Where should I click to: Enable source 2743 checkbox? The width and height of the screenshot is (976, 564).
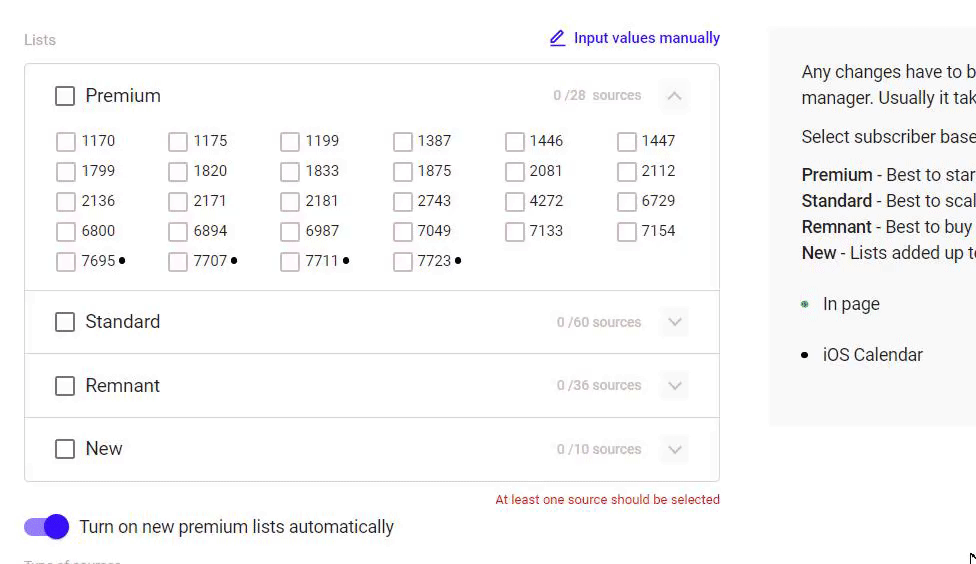(x=403, y=201)
